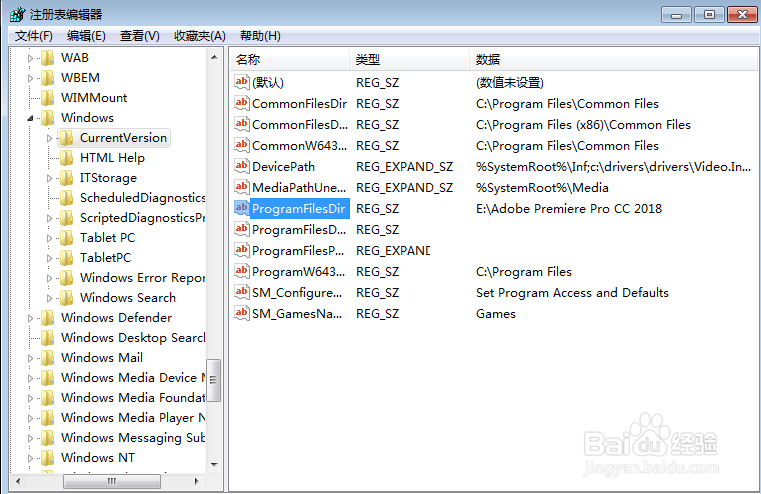Expand the Windows Defender key
This screenshot has width=761, height=494.
30,318
